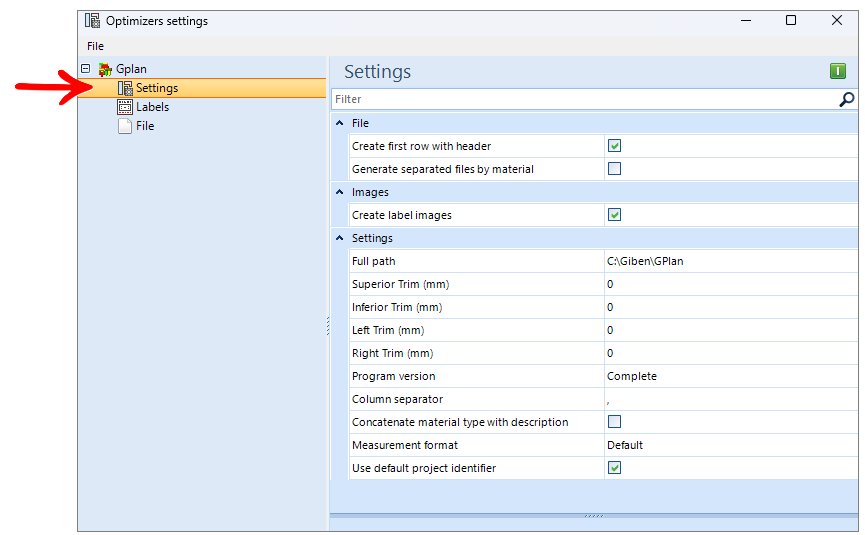
Task: Select Settings in the Gplan tree
Action: [157, 88]
